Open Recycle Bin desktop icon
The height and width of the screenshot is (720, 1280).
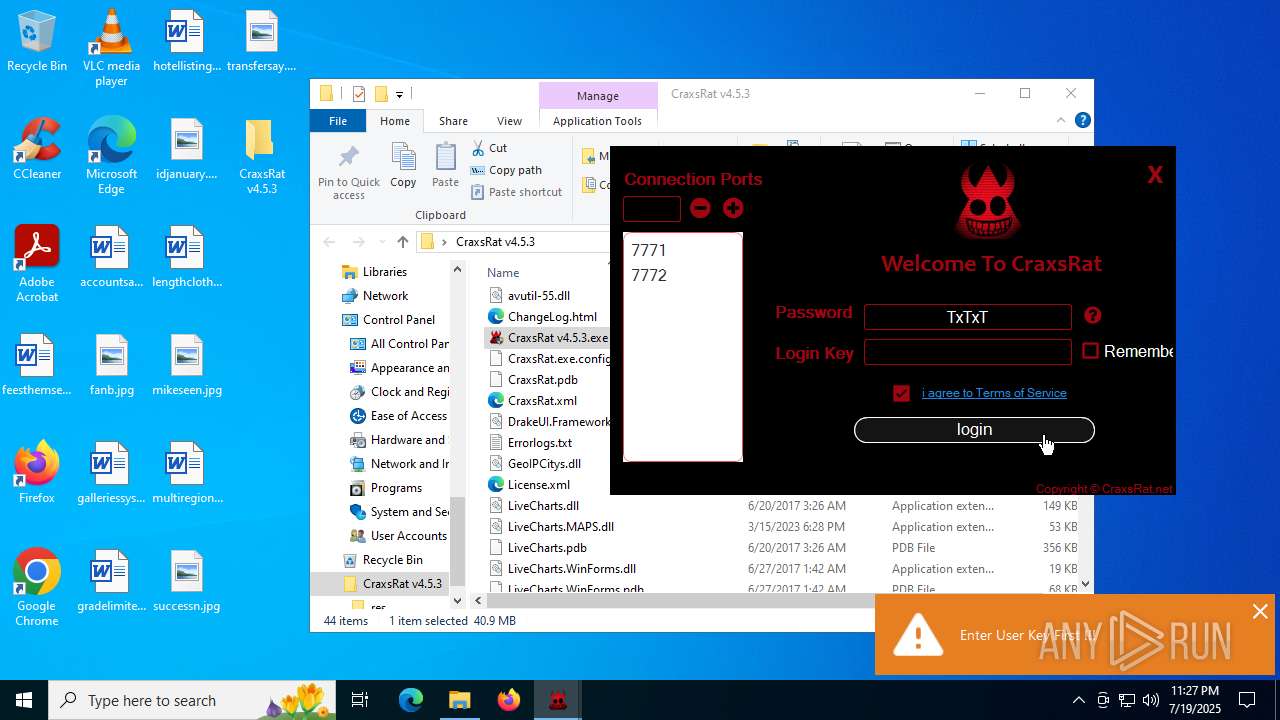pyautogui.click(x=37, y=42)
